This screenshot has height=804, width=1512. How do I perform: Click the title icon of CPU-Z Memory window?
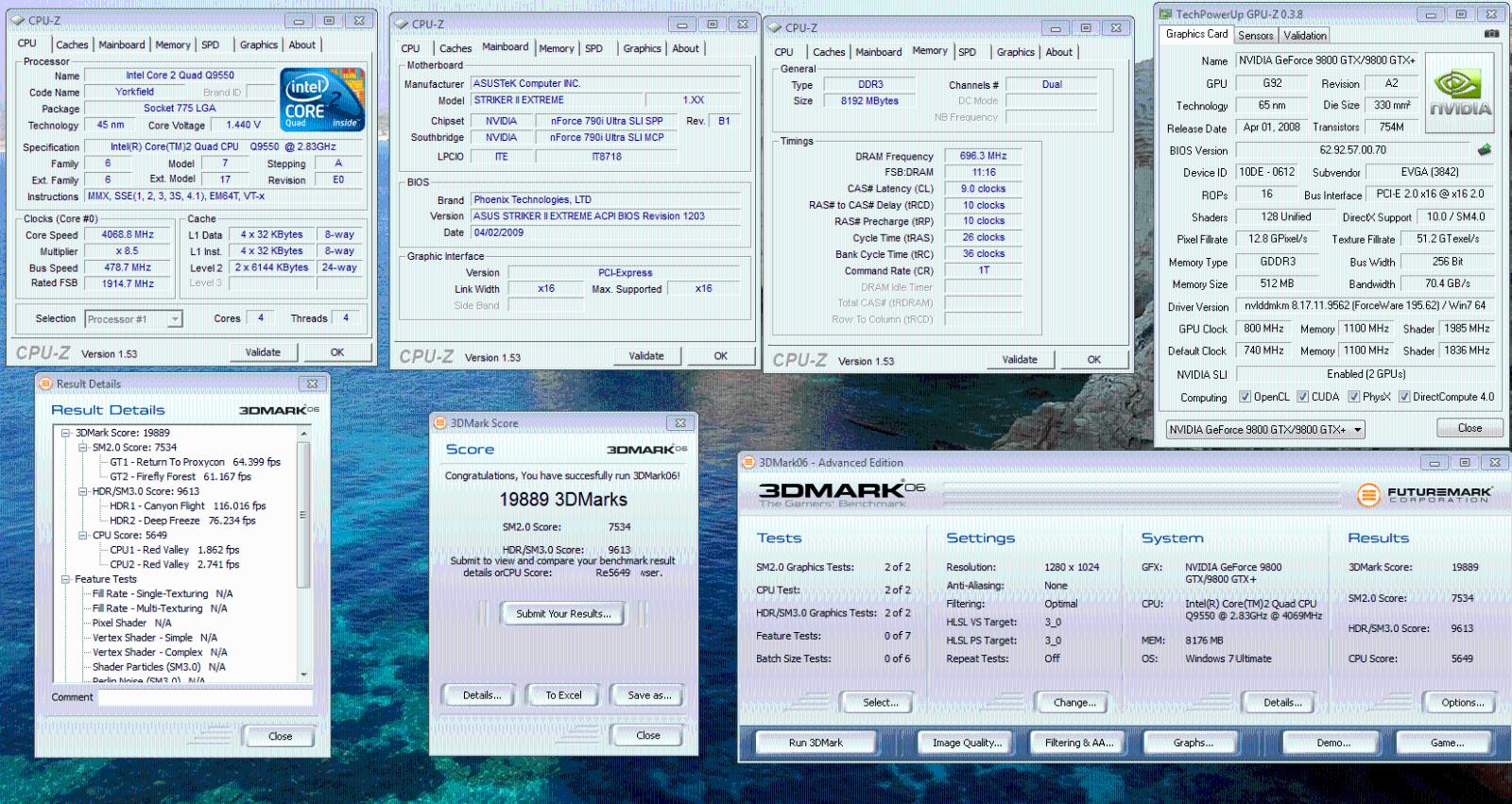click(x=775, y=28)
